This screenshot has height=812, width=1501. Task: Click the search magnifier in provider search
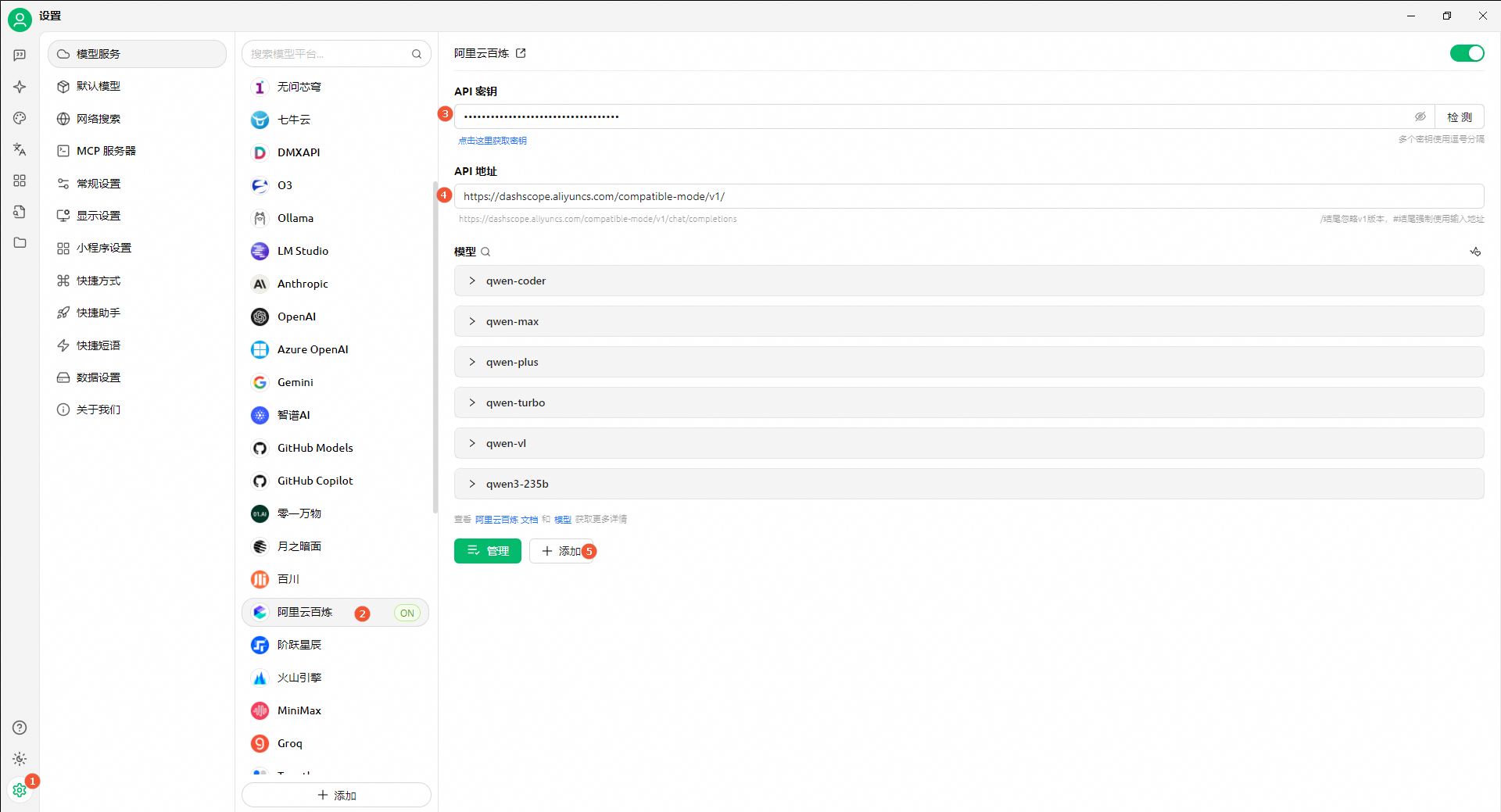(x=417, y=54)
